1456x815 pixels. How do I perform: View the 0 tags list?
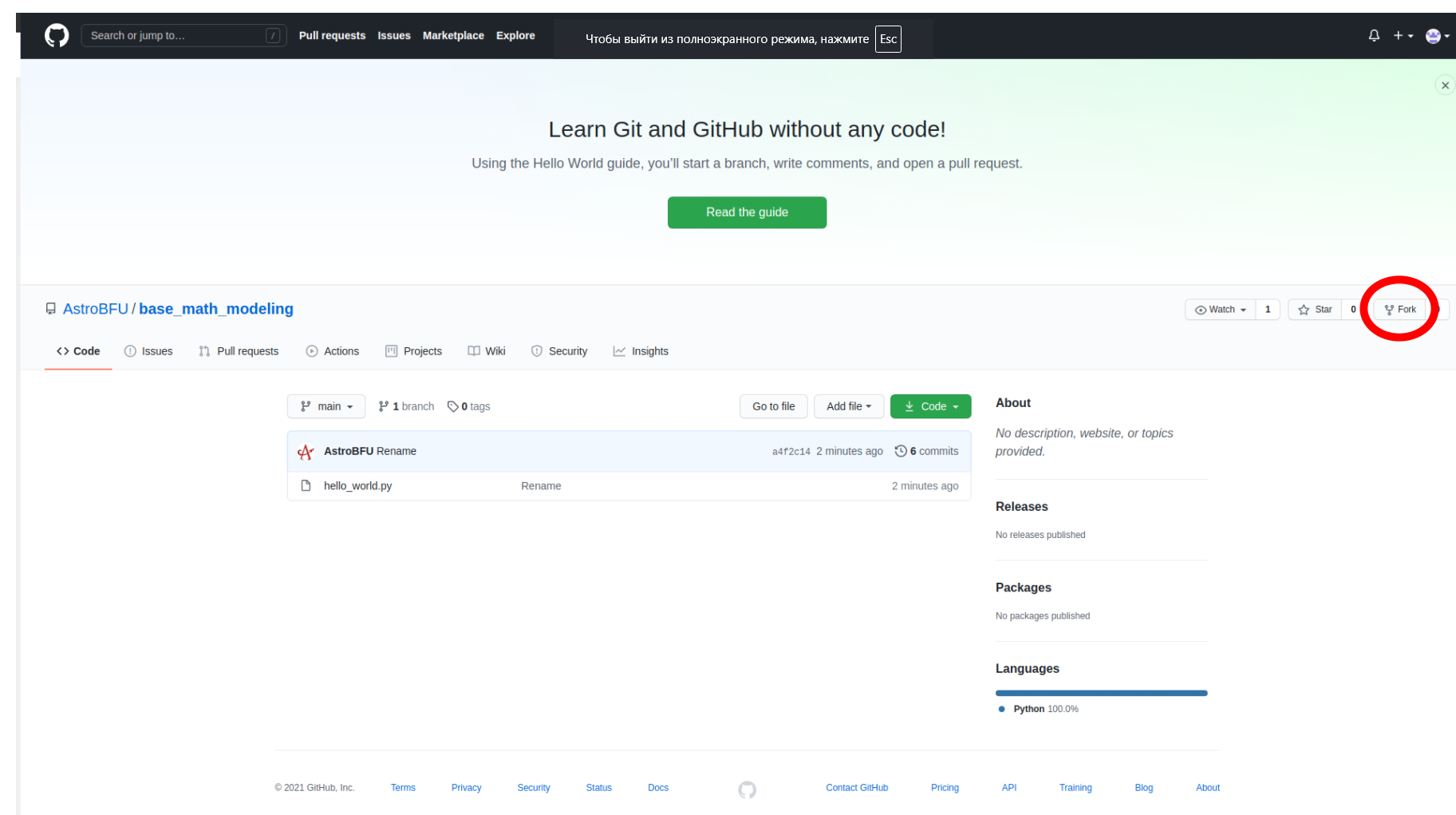pyautogui.click(x=469, y=406)
